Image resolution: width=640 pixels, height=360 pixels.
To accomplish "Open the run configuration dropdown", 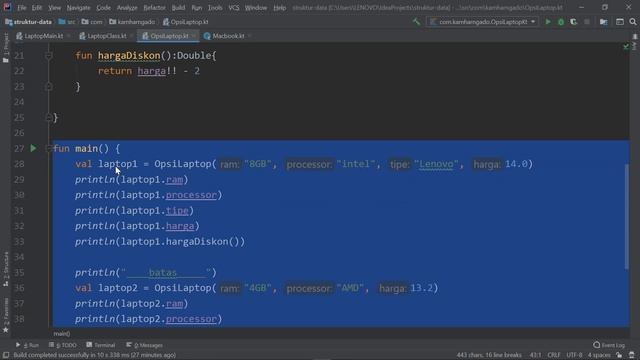I will (482, 22).
